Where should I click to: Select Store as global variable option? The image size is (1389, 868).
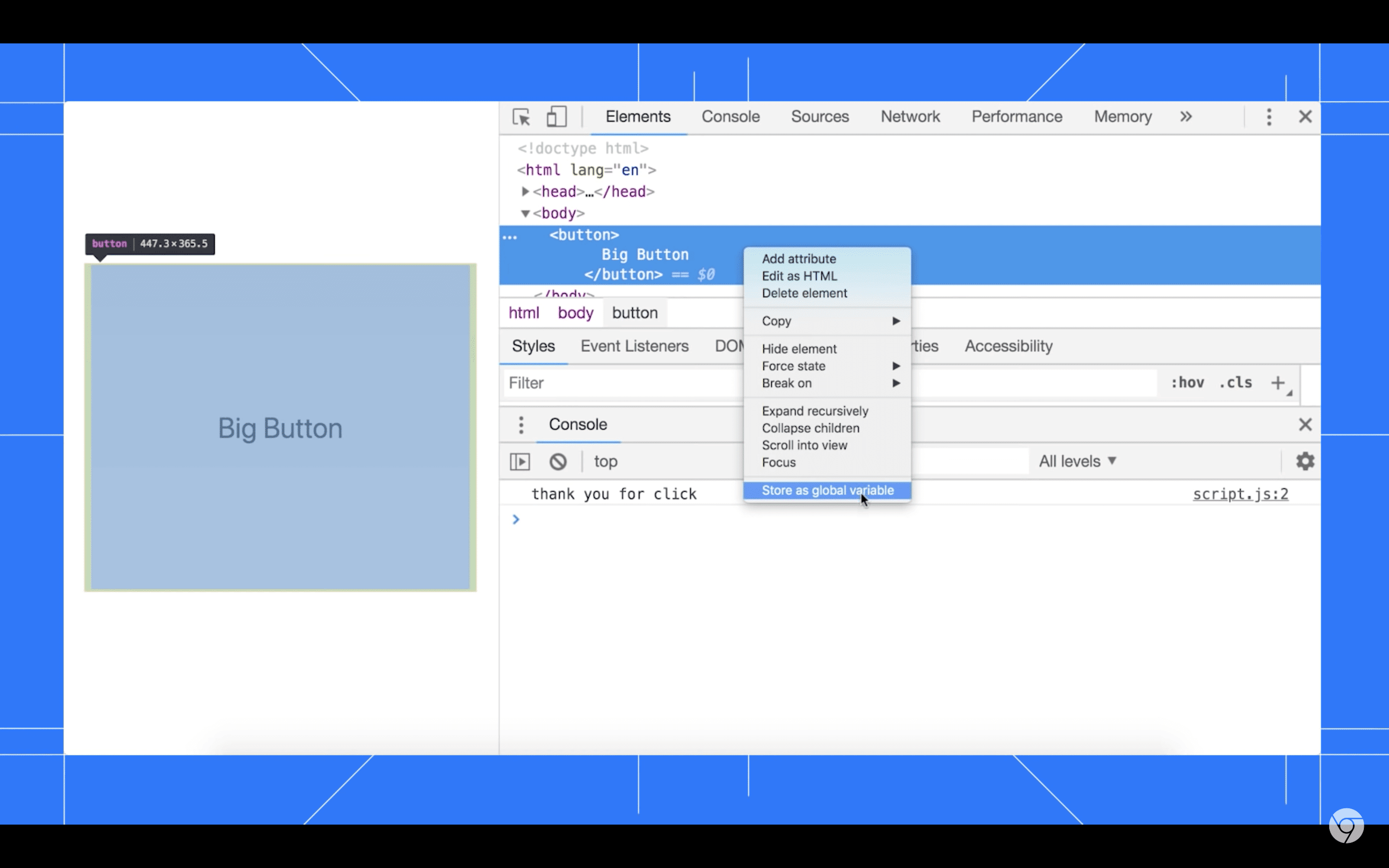point(828,490)
